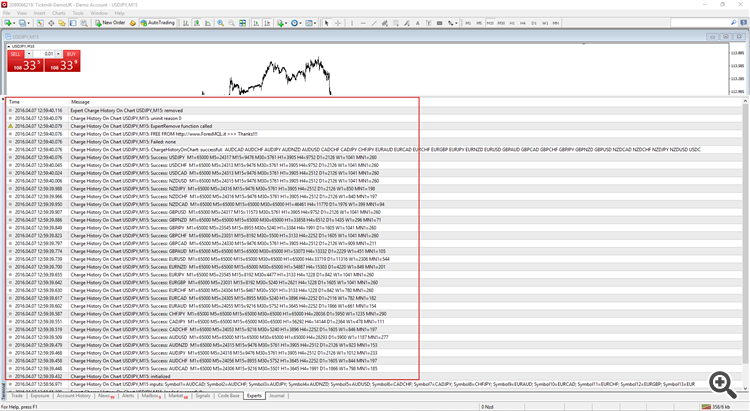Open the Periods clock icon
The height and width of the screenshot is (411, 750).
(x=294, y=23)
